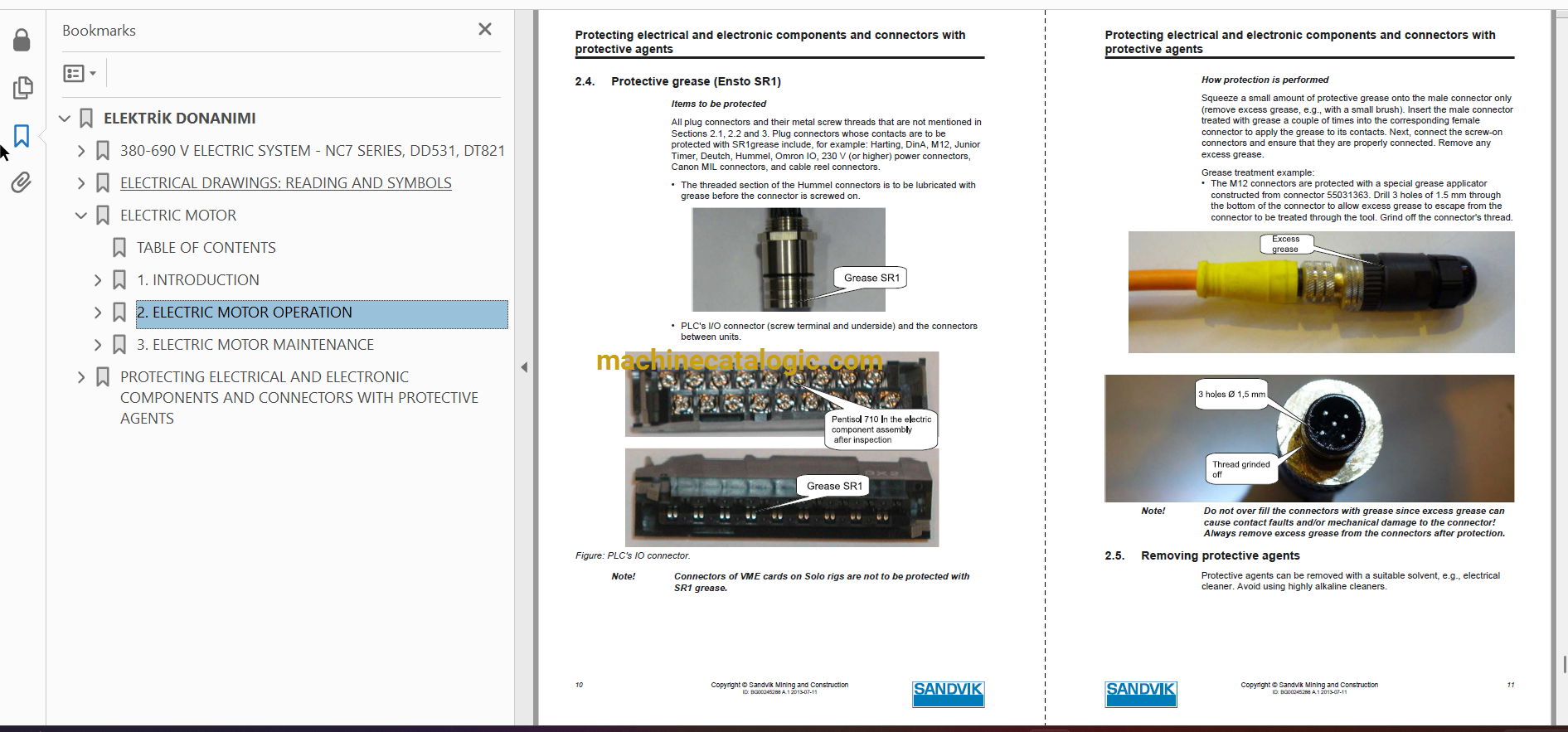Click the PLC terminal Pentisol 710 photo

point(782,395)
